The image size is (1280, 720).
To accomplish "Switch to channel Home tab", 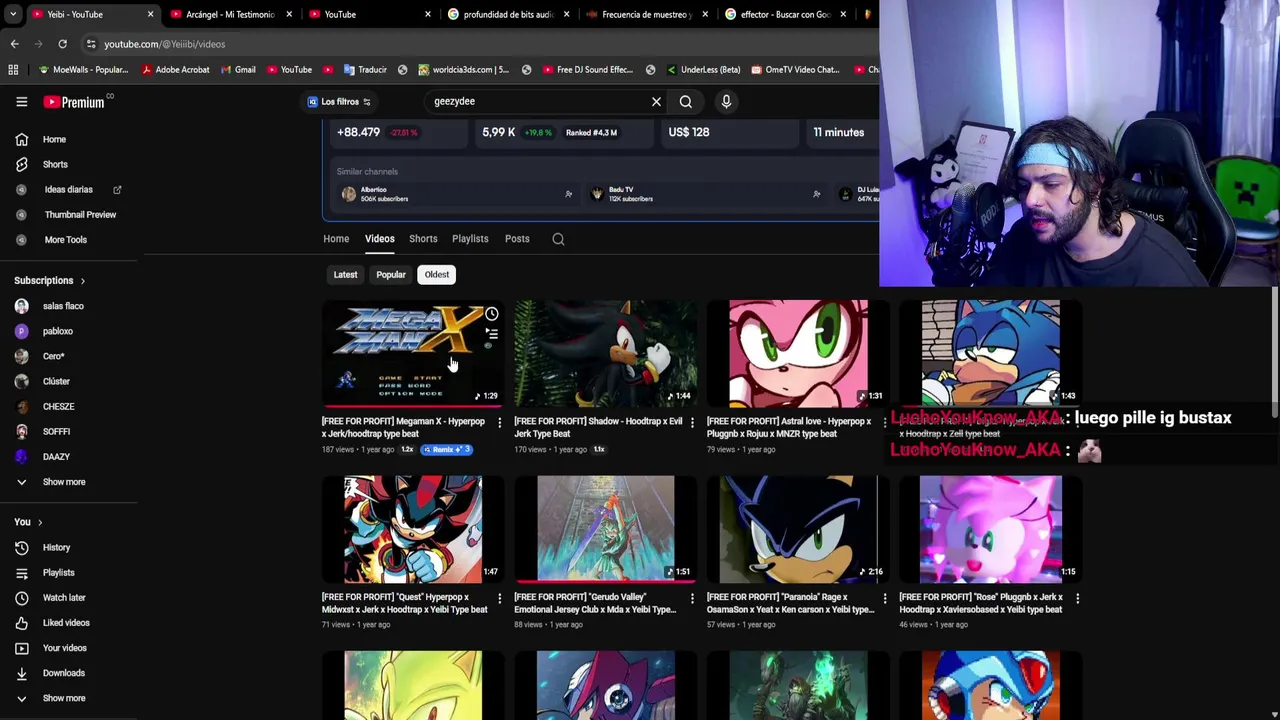I will pos(336,239).
